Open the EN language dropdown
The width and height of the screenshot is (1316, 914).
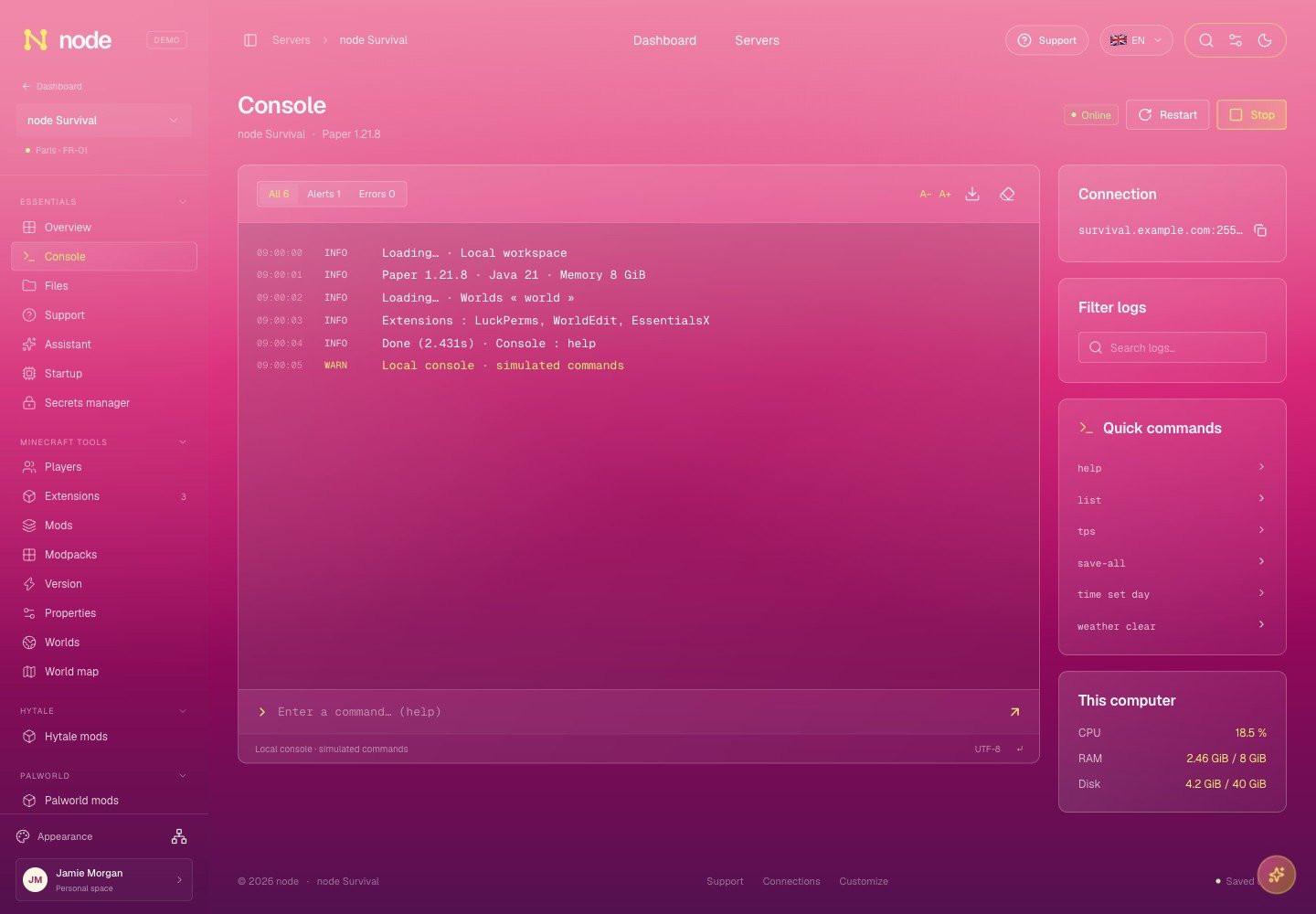click(1136, 40)
